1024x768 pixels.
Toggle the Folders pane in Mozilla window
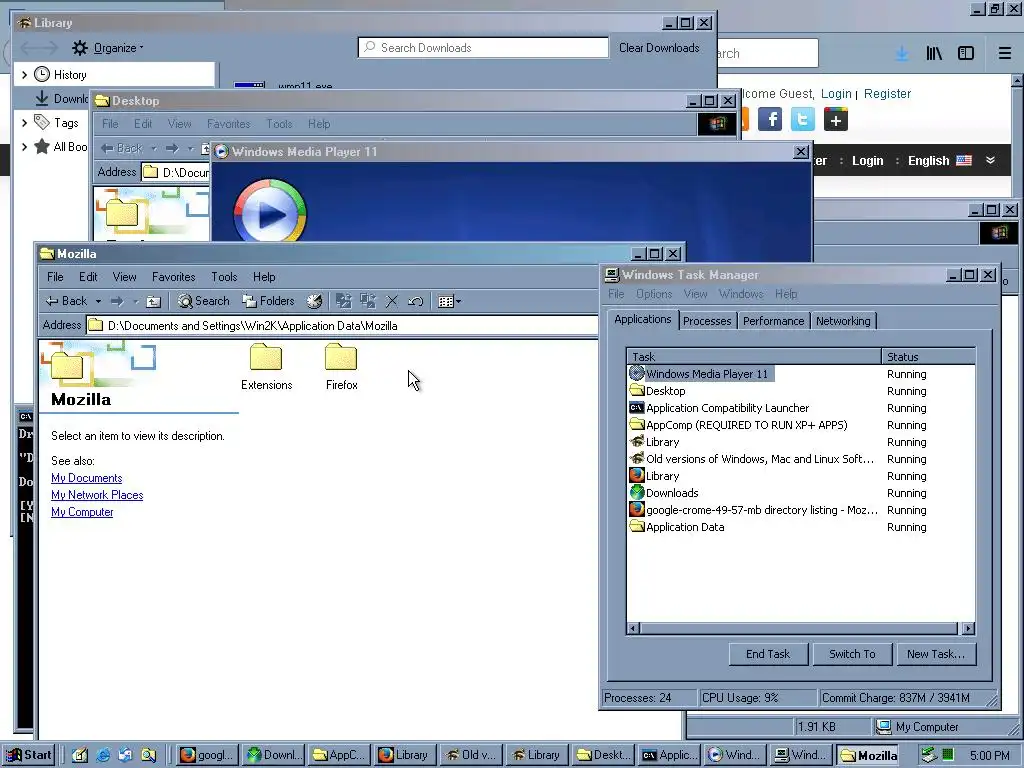pyautogui.click(x=269, y=301)
